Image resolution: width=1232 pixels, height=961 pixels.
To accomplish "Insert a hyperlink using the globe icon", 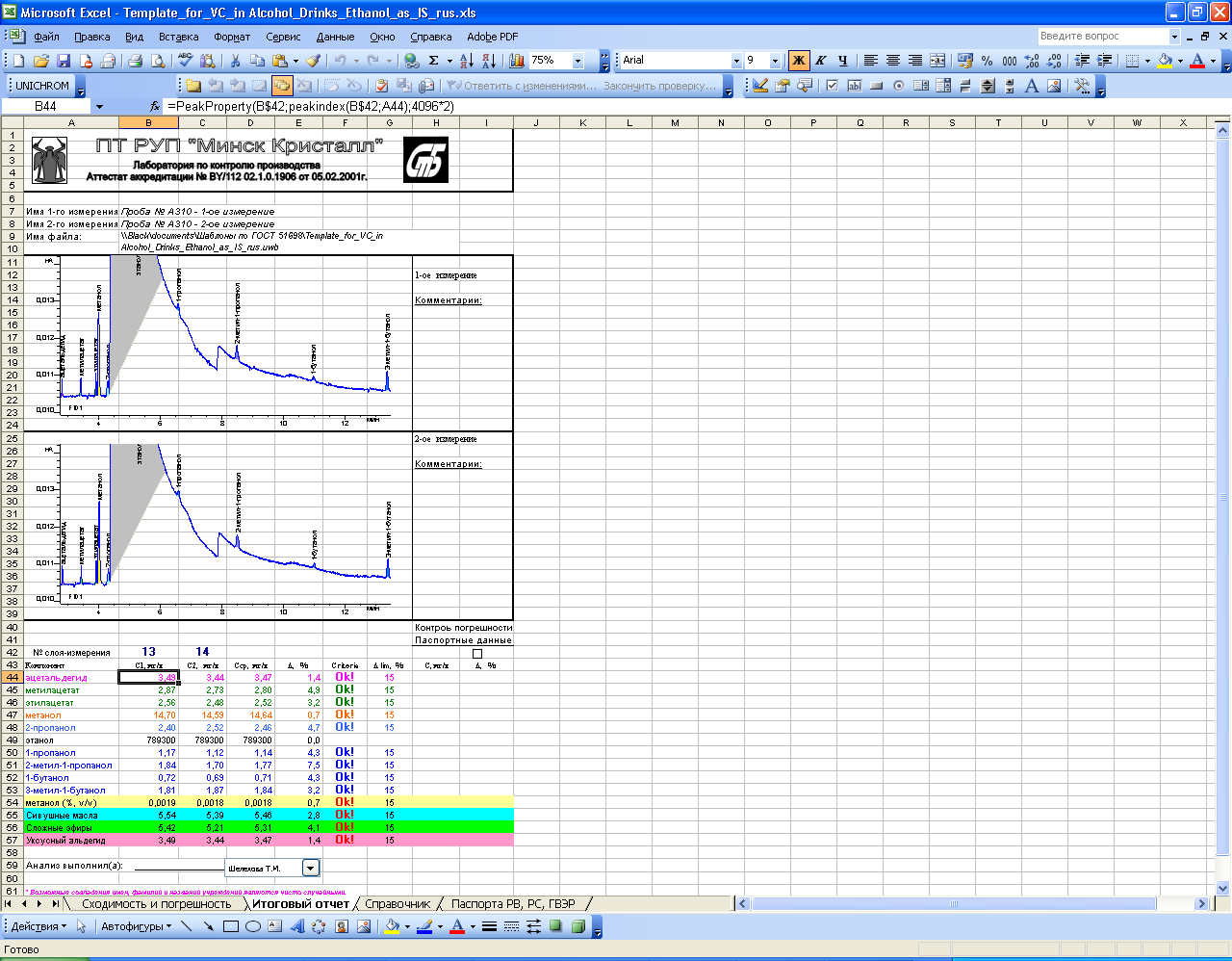I will pos(412,61).
